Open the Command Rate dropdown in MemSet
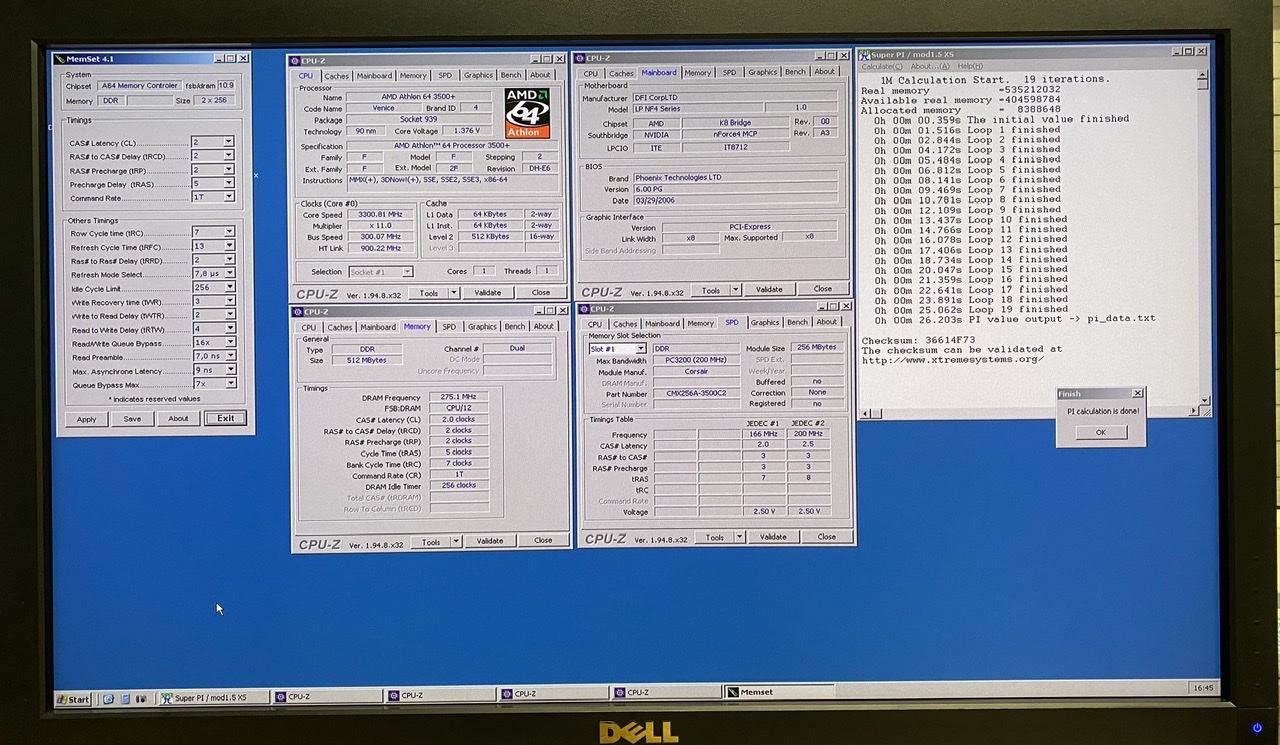The image size is (1280, 745). tap(228, 198)
